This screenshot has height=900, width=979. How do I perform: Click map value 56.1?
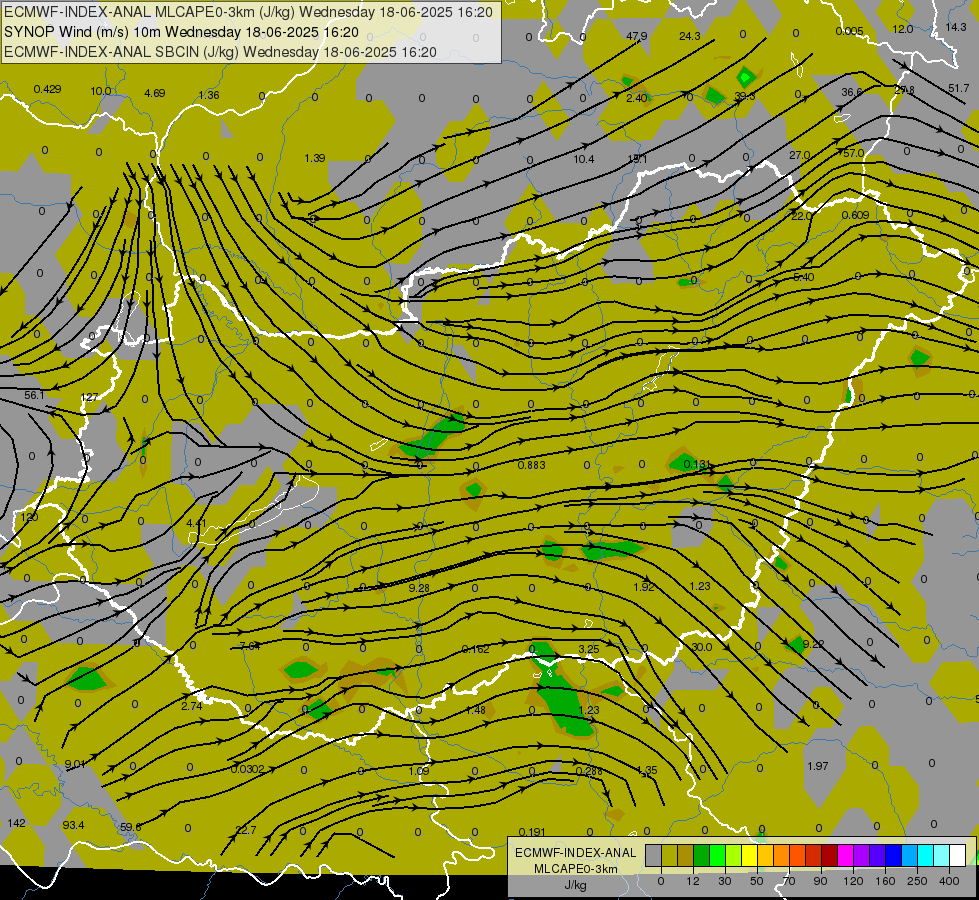click(x=34, y=395)
